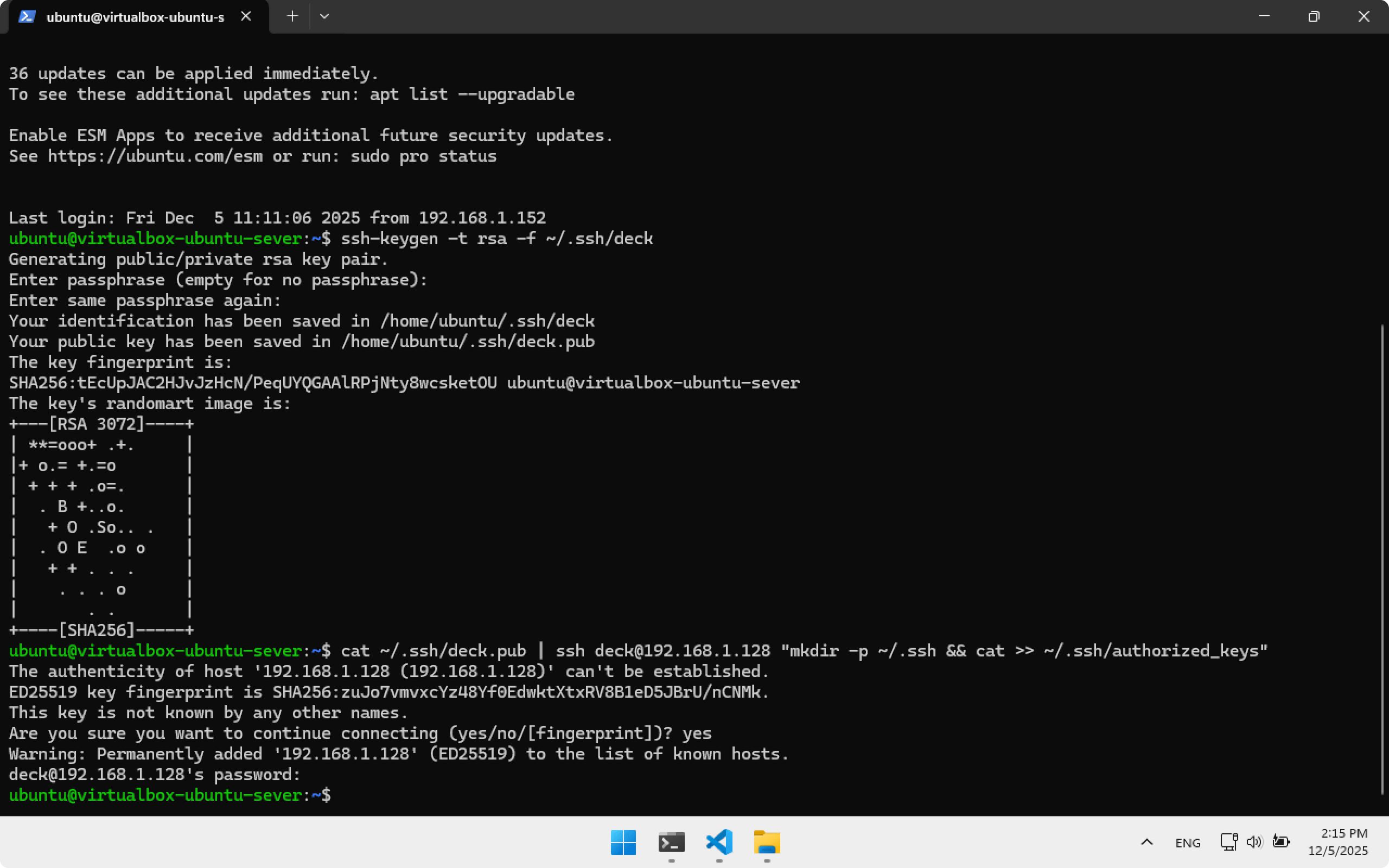Select the ubuntu@virtualbox-ubuntu-s tab title
The image size is (1389, 868).
tap(135, 17)
